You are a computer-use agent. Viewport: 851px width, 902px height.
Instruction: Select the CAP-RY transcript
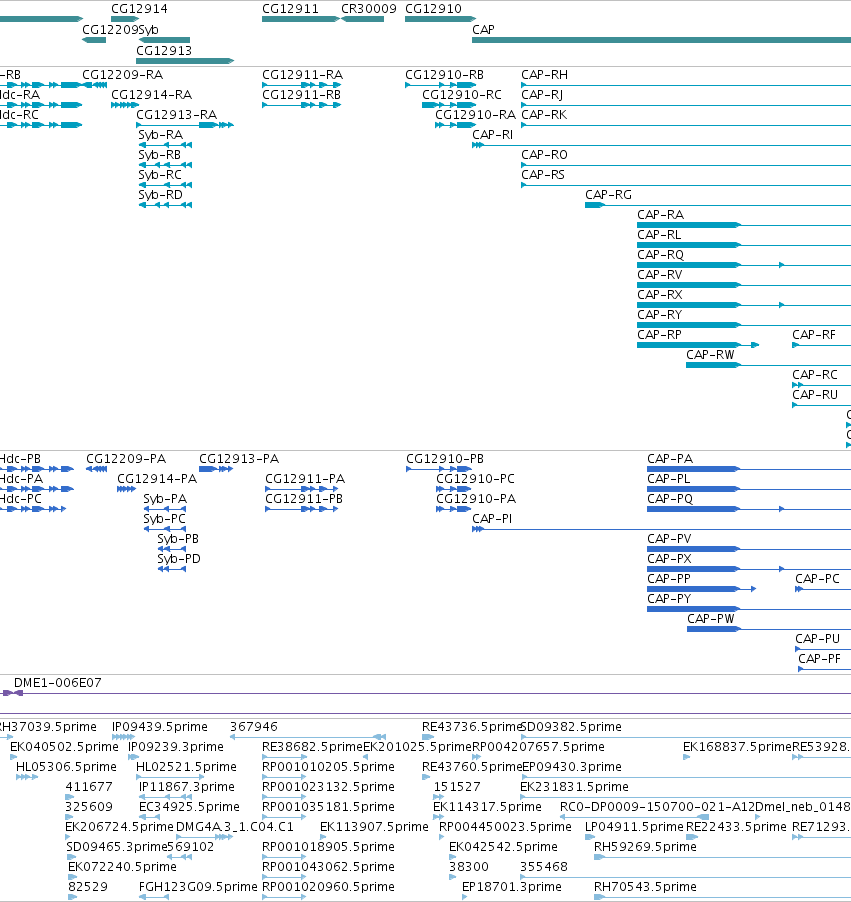(659, 315)
